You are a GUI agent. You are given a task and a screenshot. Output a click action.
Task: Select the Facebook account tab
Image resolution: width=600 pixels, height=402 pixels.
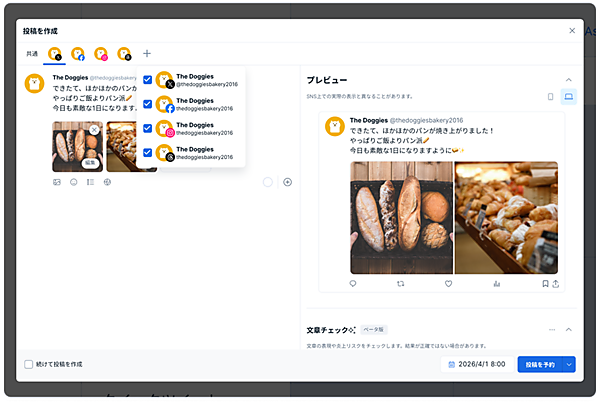[78, 54]
